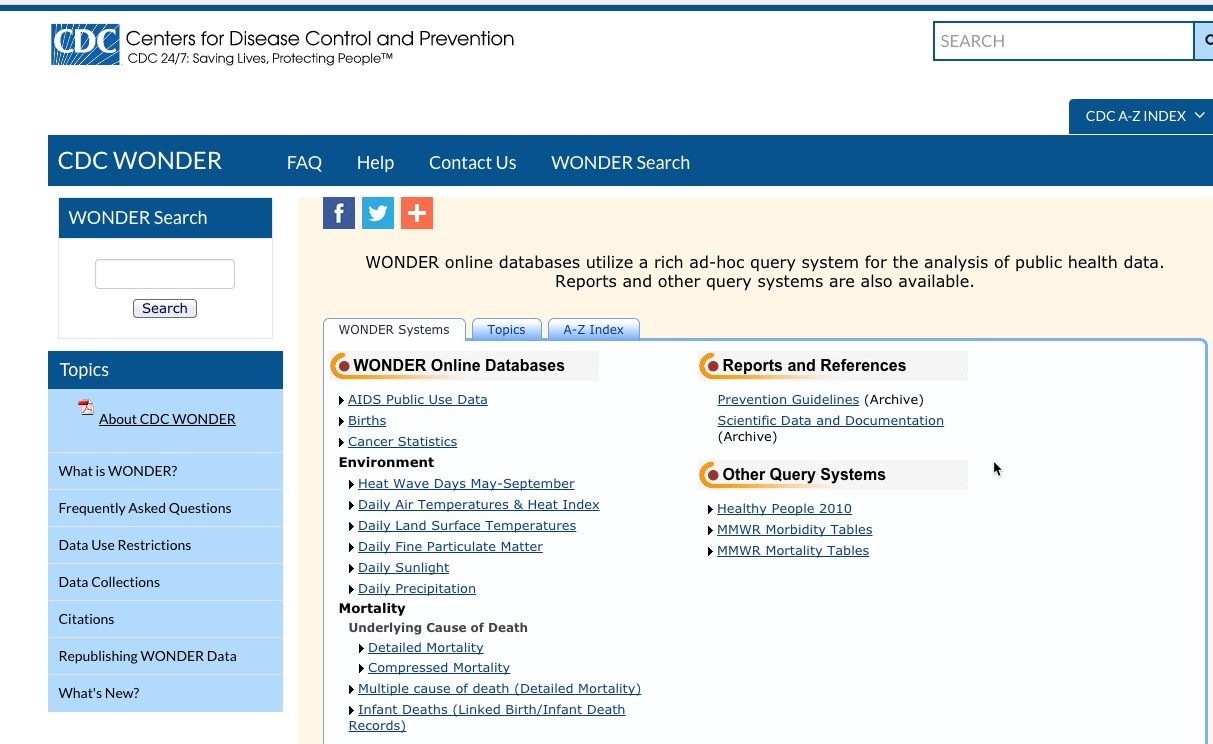
Task: Open Help in the navigation bar
Action: coord(375,163)
